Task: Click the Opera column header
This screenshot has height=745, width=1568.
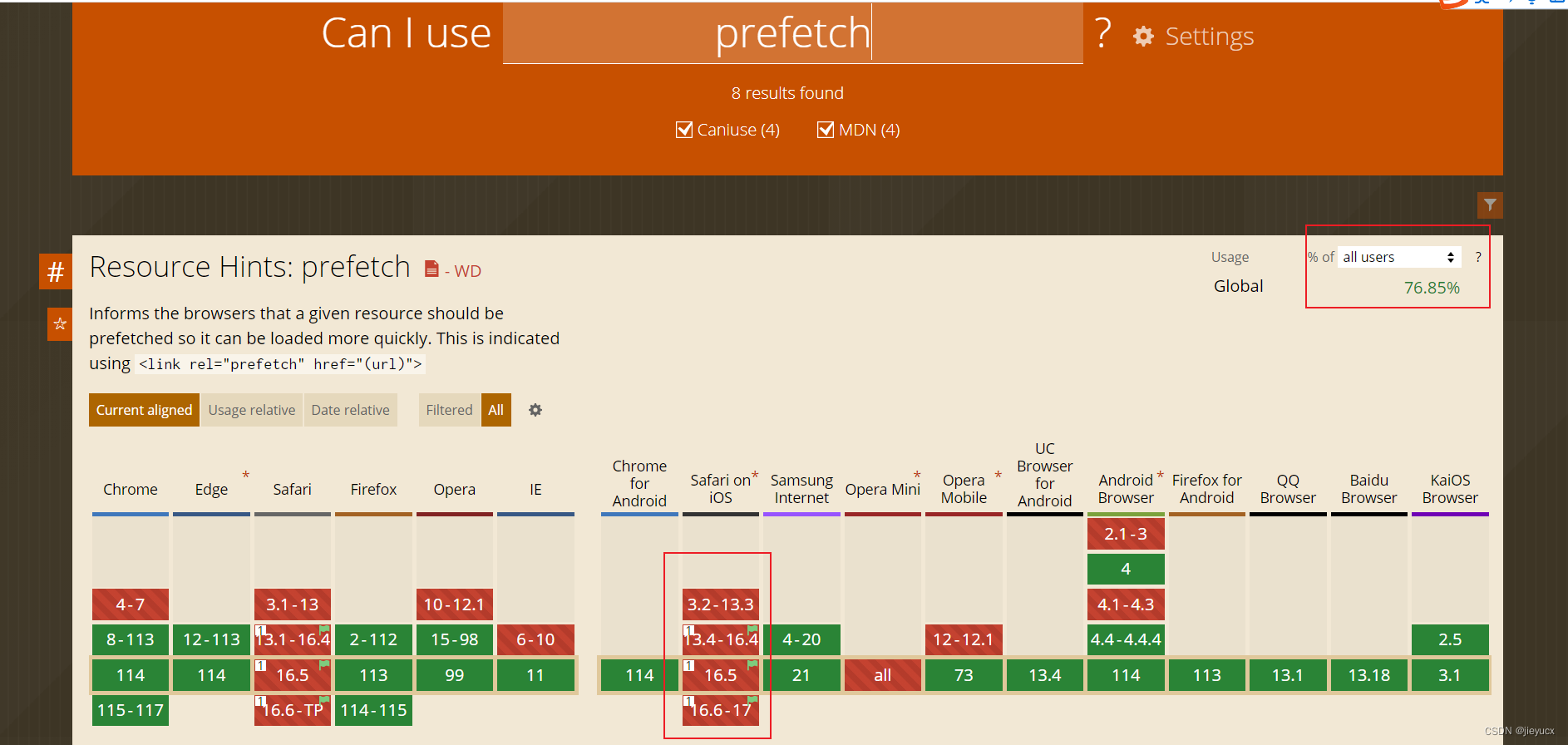Action: pos(455,489)
